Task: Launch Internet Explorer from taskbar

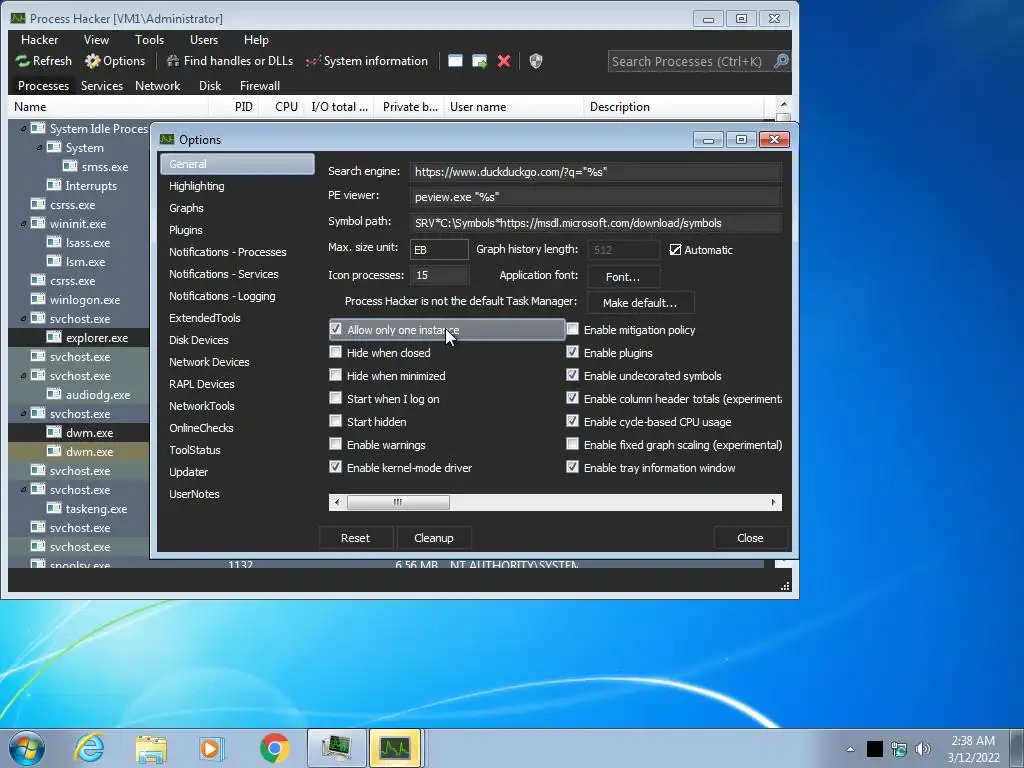Action: coord(89,748)
